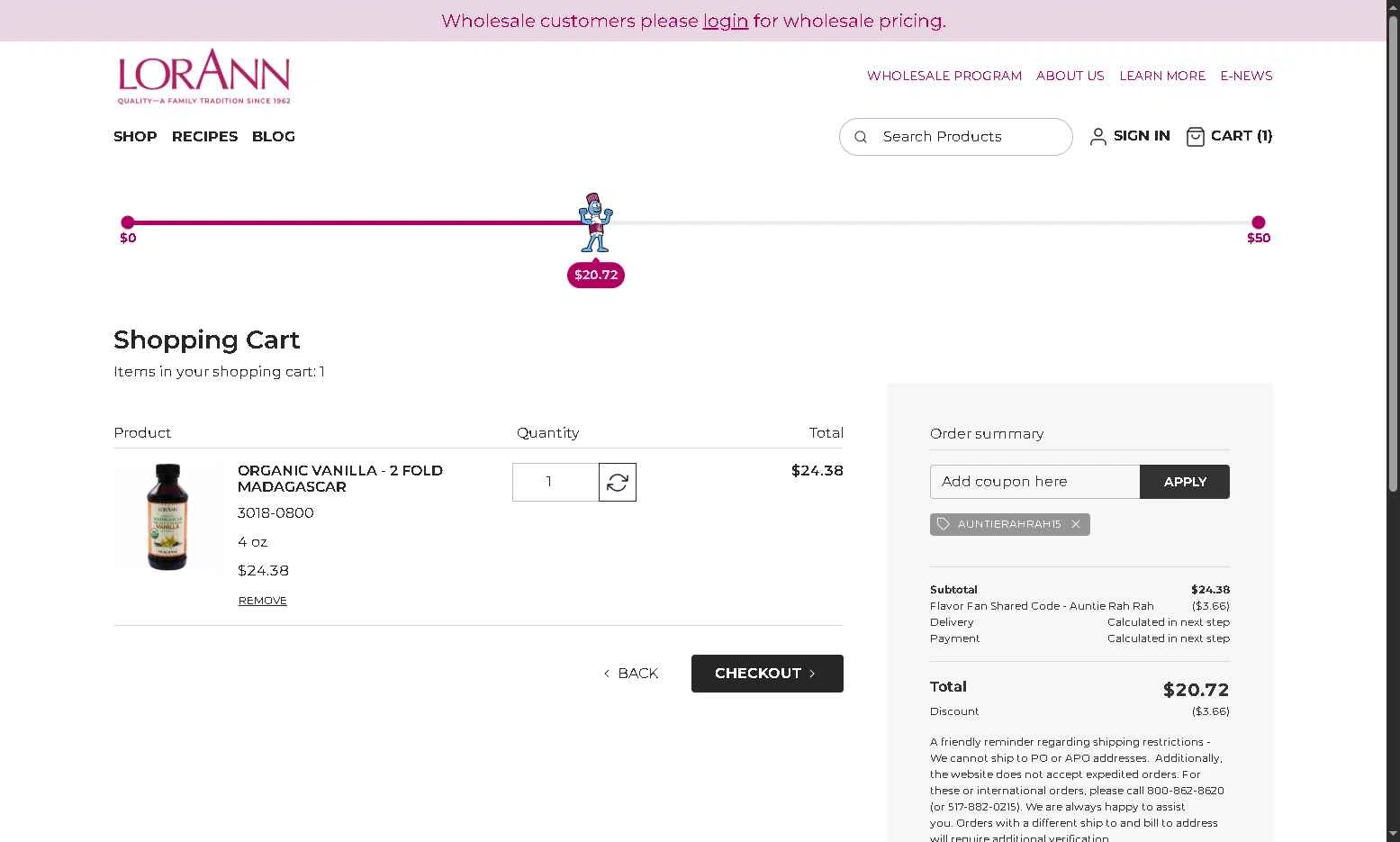The image size is (1400, 842).
Task: Click the '4 oz' size text
Action: [252, 542]
